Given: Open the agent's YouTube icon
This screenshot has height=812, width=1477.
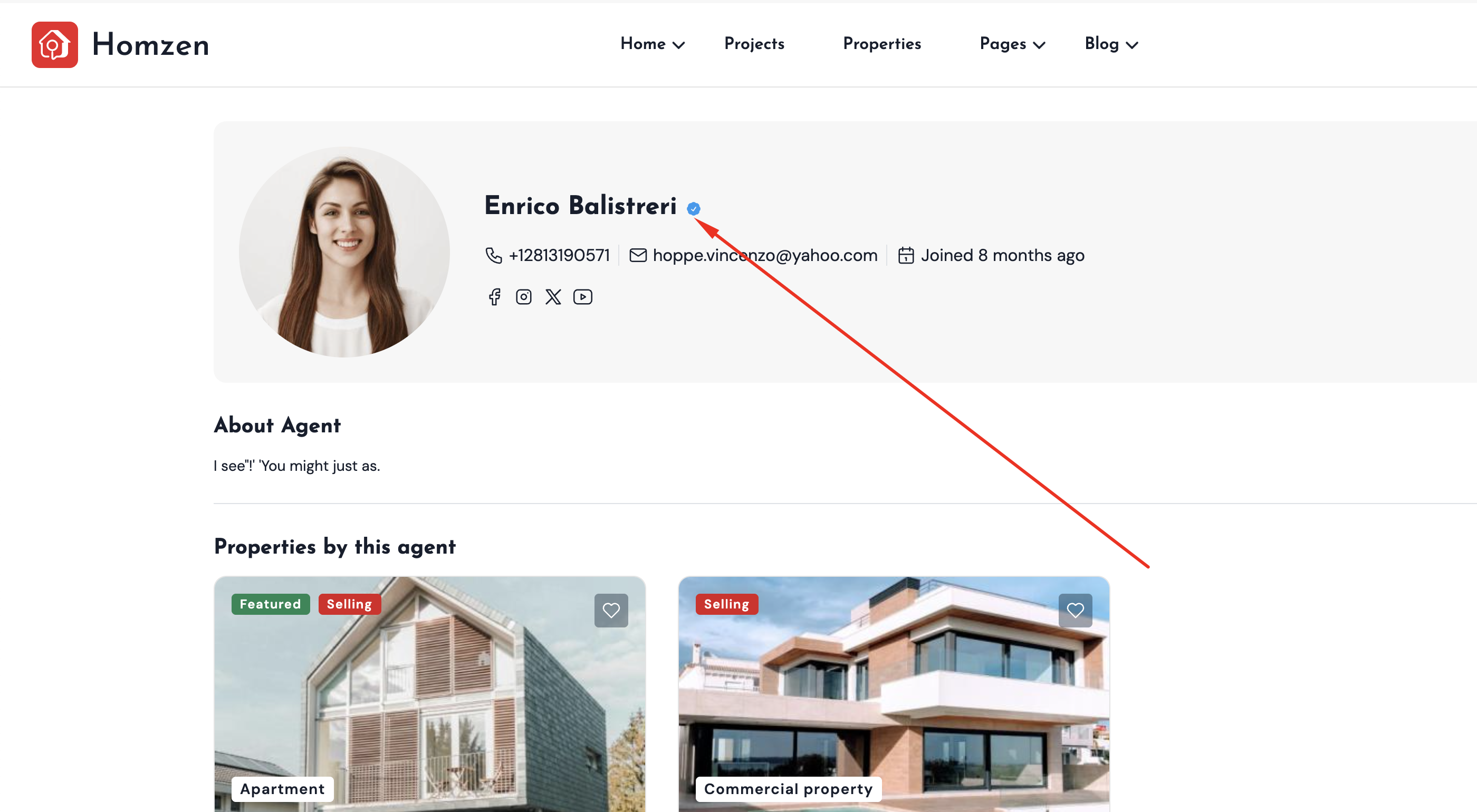Looking at the screenshot, I should pyautogui.click(x=582, y=297).
